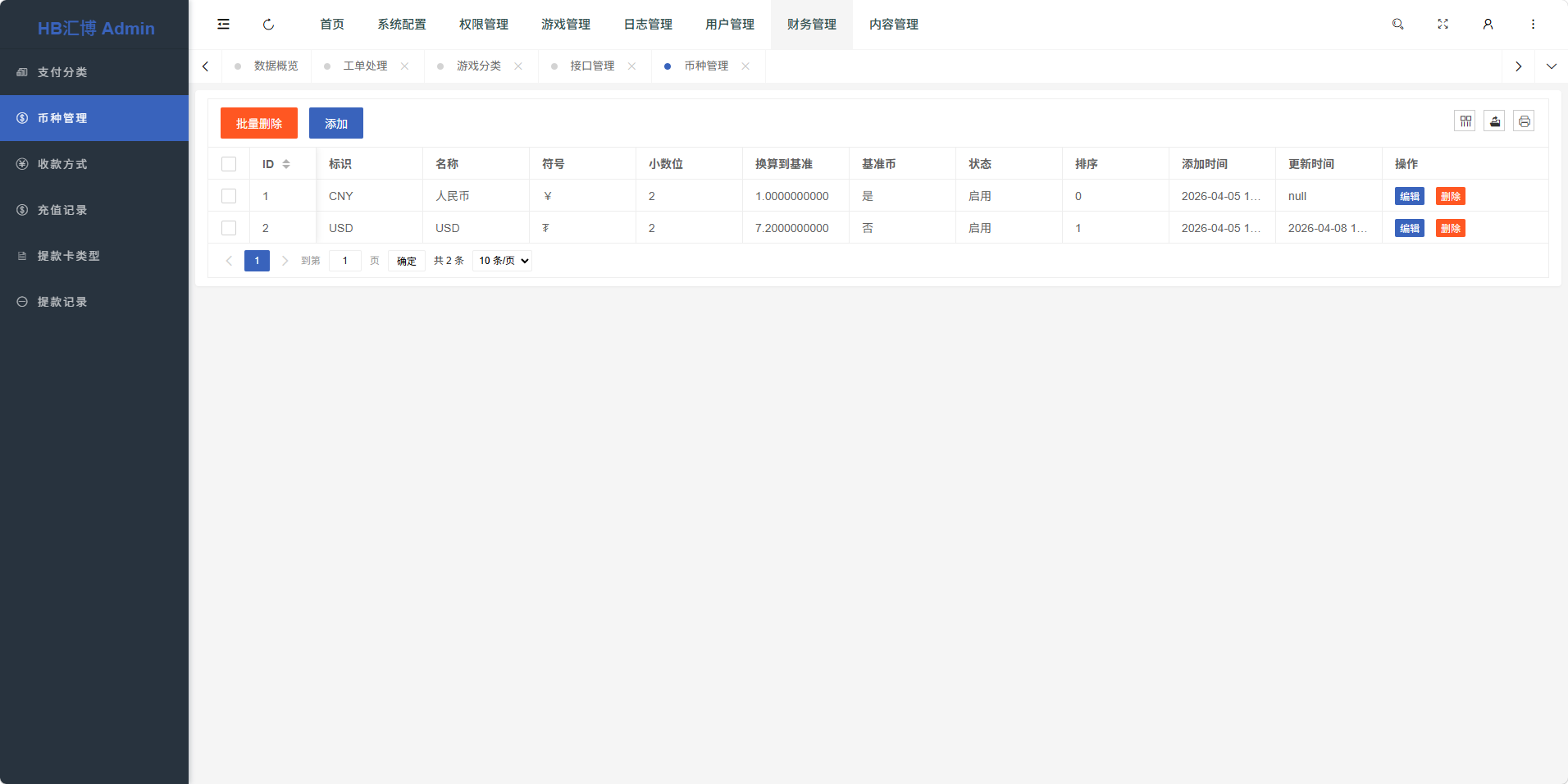Close the 游戏分类 tab
This screenshot has height=784, width=1568.
click(518, 66)
